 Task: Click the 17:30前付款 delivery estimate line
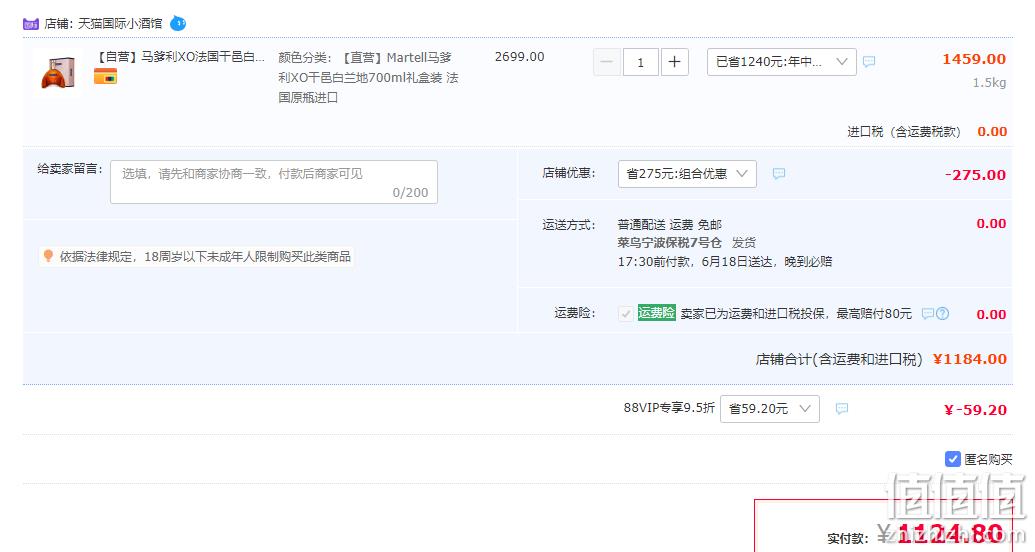pyautogui.click(x=724, y=261)
